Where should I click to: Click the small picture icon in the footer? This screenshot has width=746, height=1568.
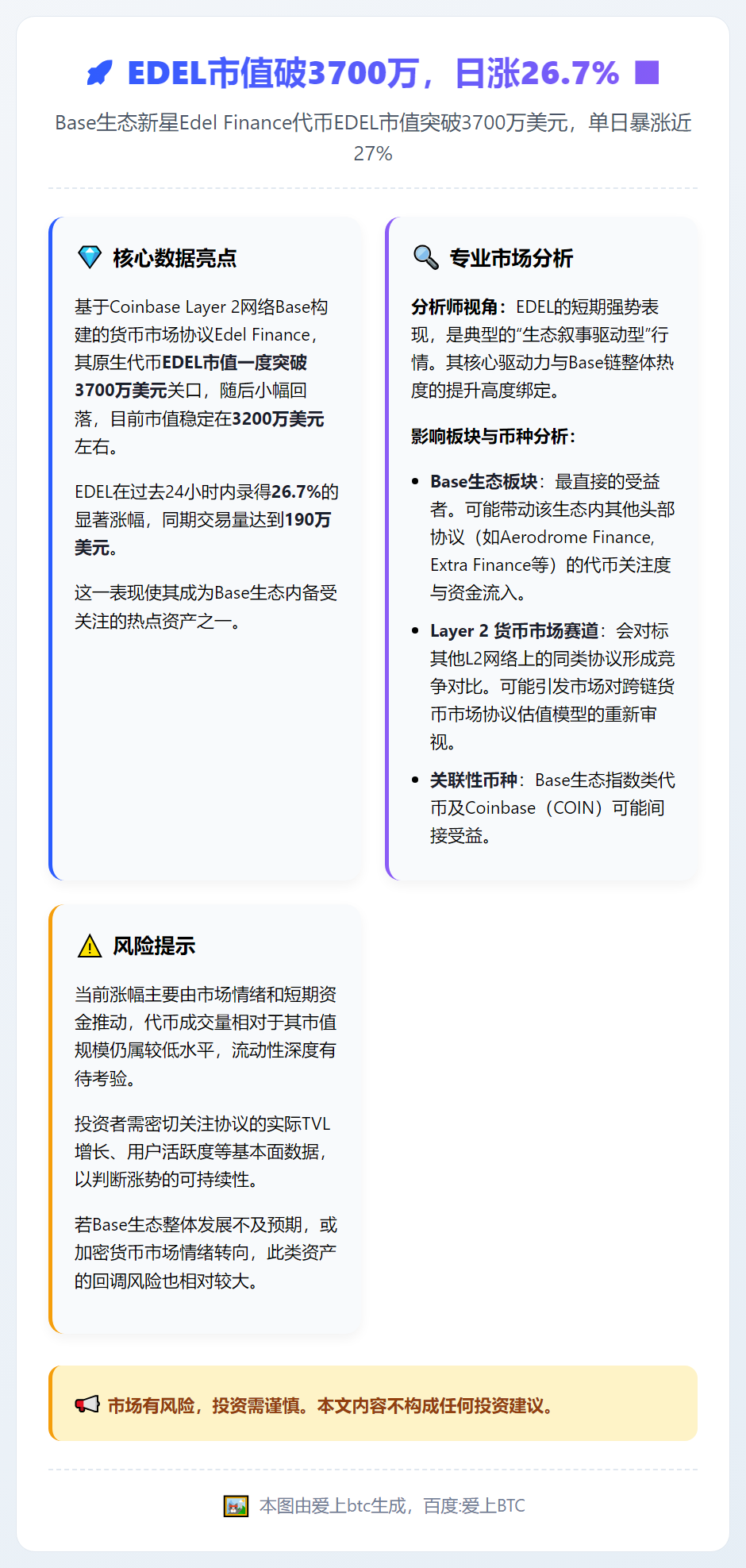click(x=236, y=1505)
